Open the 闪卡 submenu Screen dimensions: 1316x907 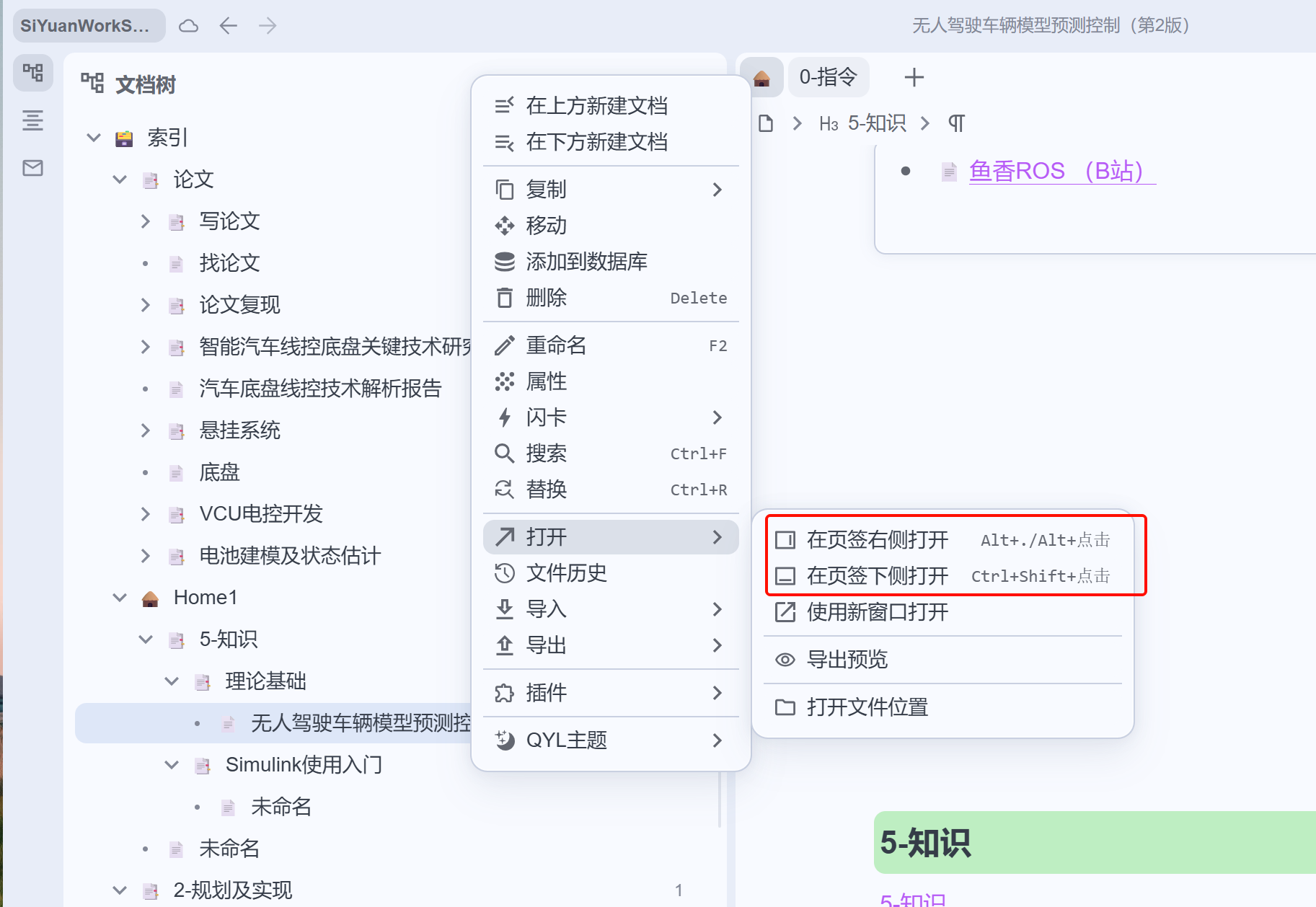click(x=611, y=417)
